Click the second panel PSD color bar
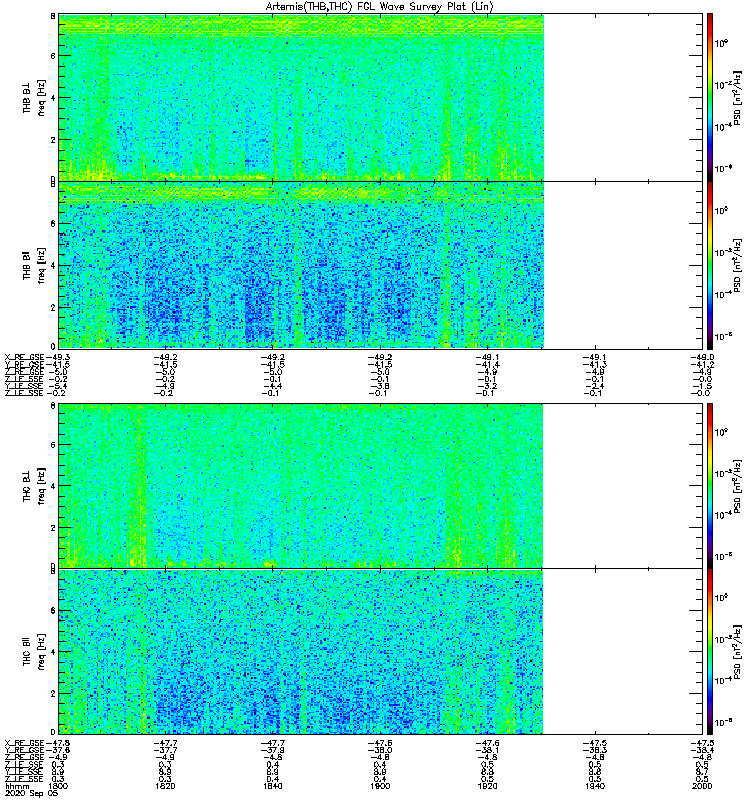Image resolution: width=750 pixels, height=800 pixels. (710, 265)
